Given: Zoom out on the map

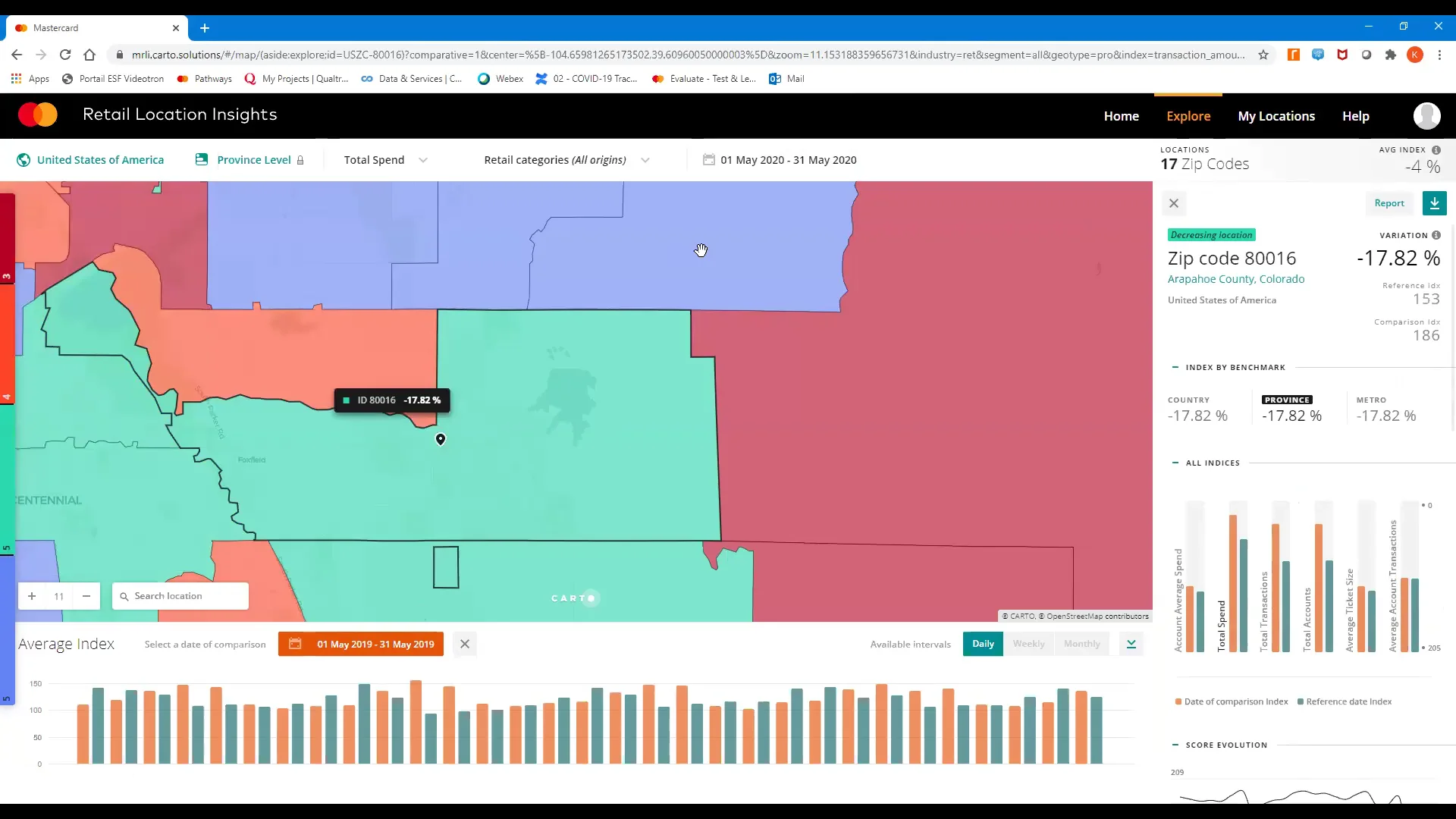Looking at the screenshot, I should 86,596.
